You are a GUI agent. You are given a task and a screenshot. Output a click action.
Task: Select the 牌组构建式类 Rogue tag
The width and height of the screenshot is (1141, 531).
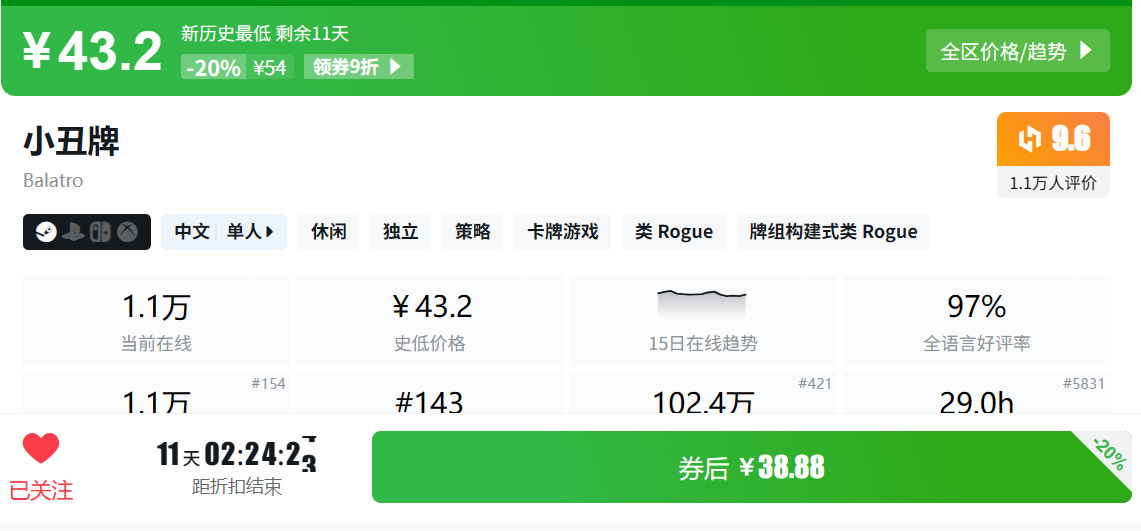click(x=833, y=232)
